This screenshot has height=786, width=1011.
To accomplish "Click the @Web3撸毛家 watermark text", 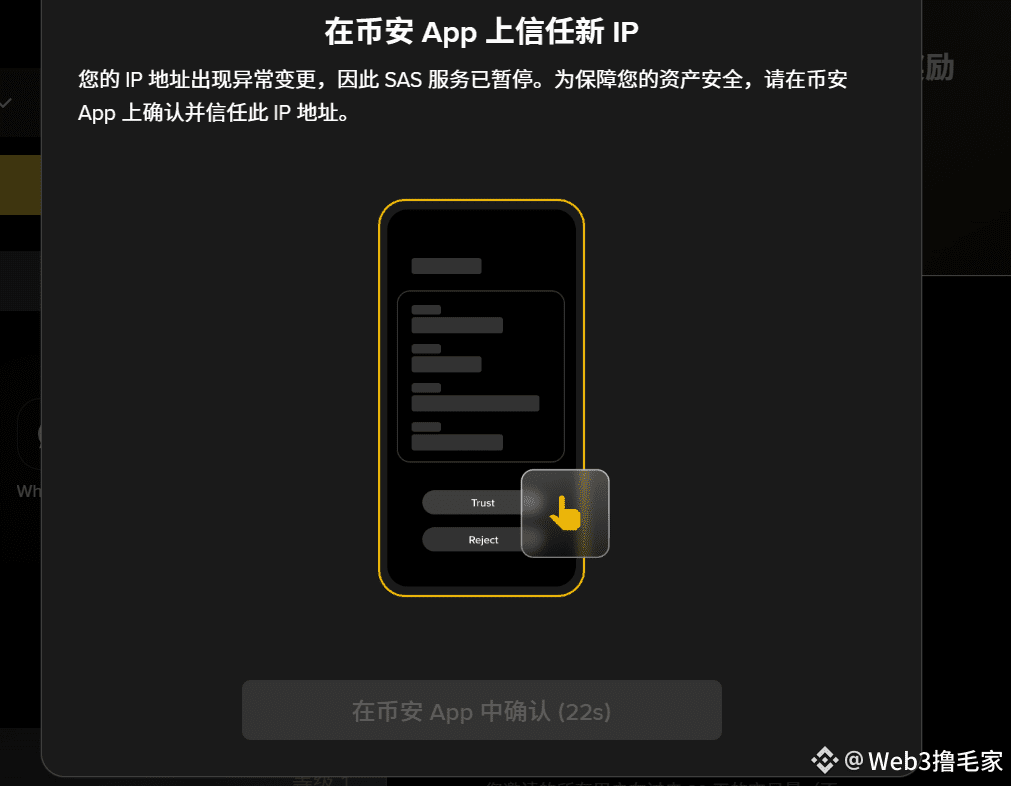I will coord(923,761).
